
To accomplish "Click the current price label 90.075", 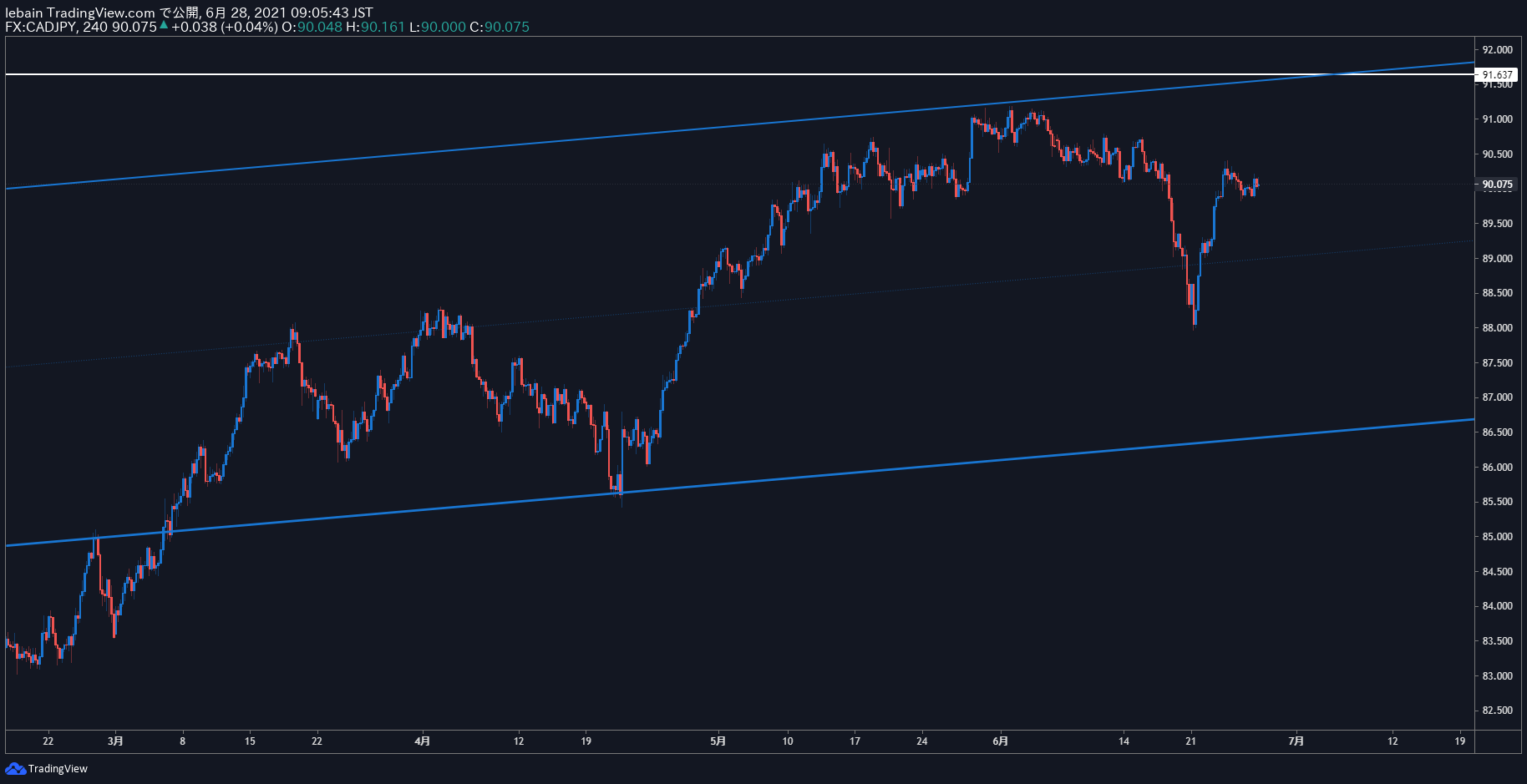I will (x=1497, y=185).
